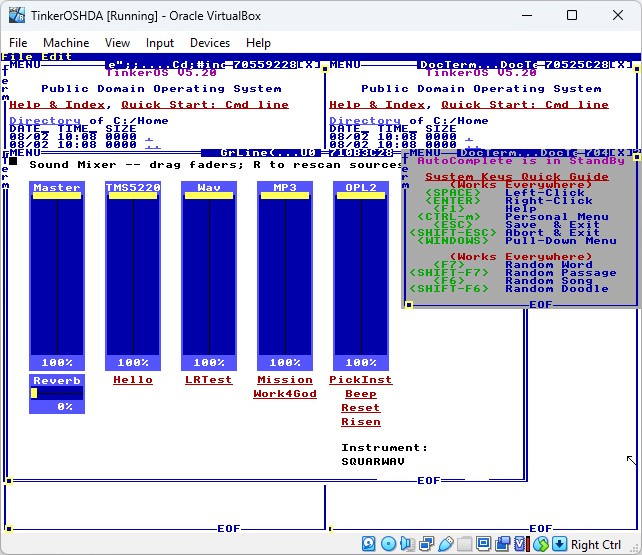Image resolution: width=642 pixels, height=555 pixels.
Task: Click the Reverb 0% value
Action: coord(65,407)
